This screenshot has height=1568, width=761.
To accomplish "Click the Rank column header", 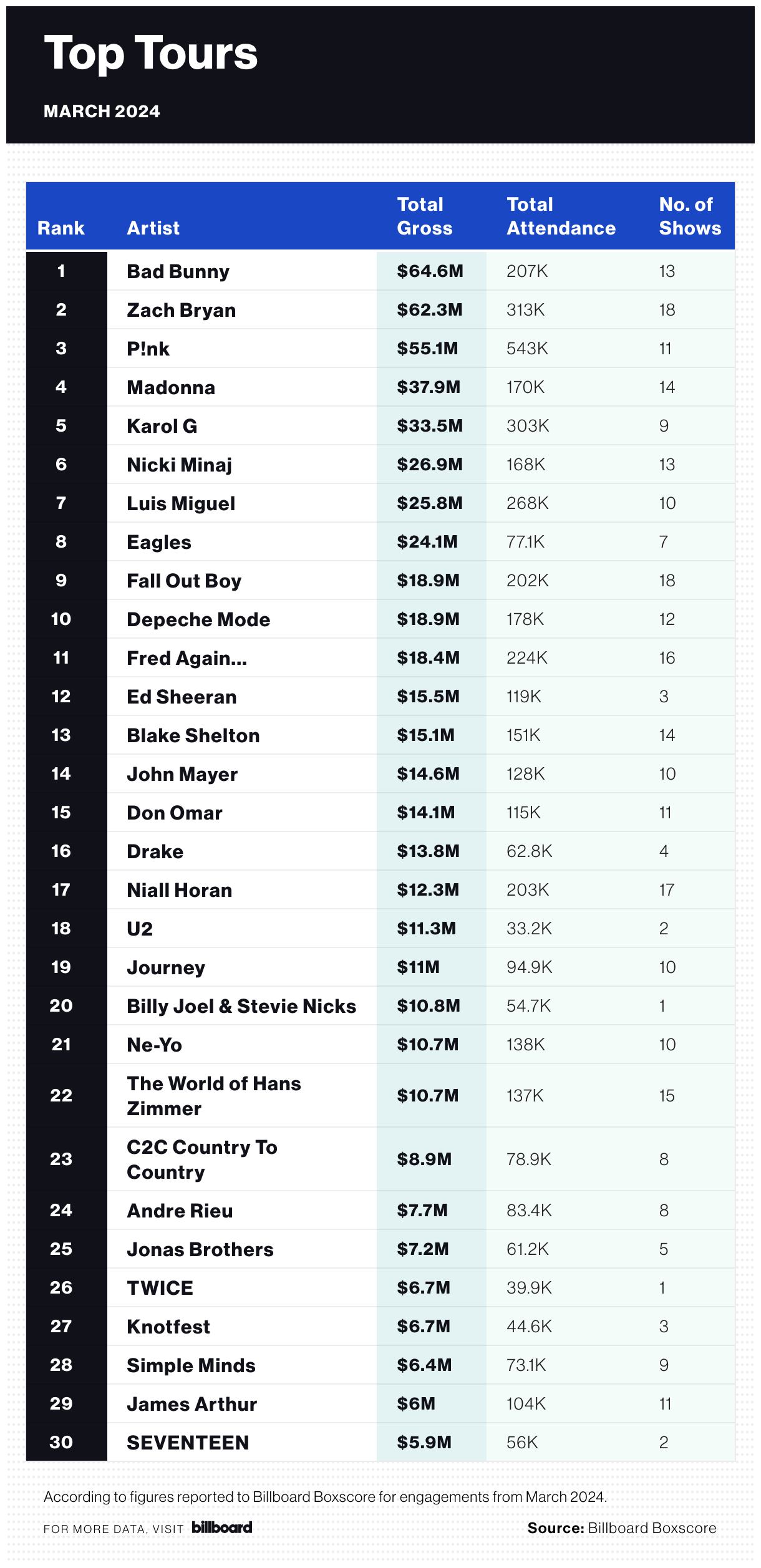I will tap(61, 228).
